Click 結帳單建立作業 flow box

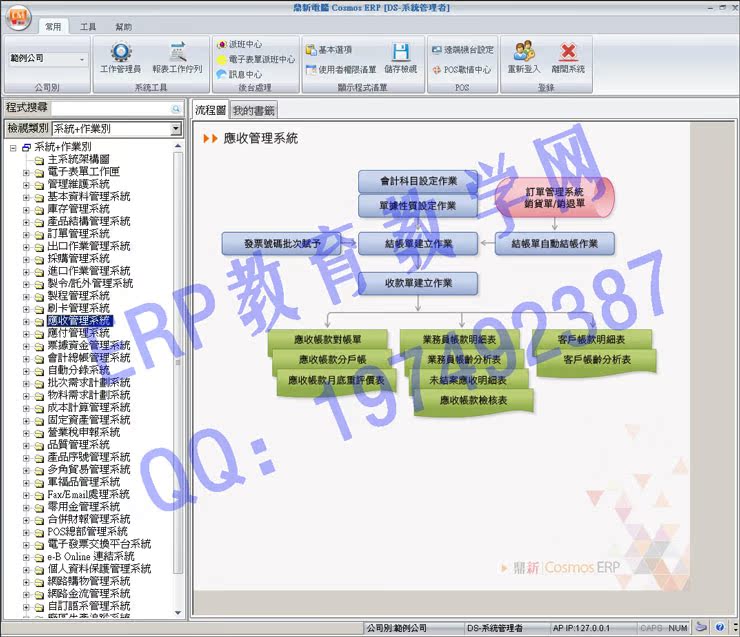click(x=418, y=244)
